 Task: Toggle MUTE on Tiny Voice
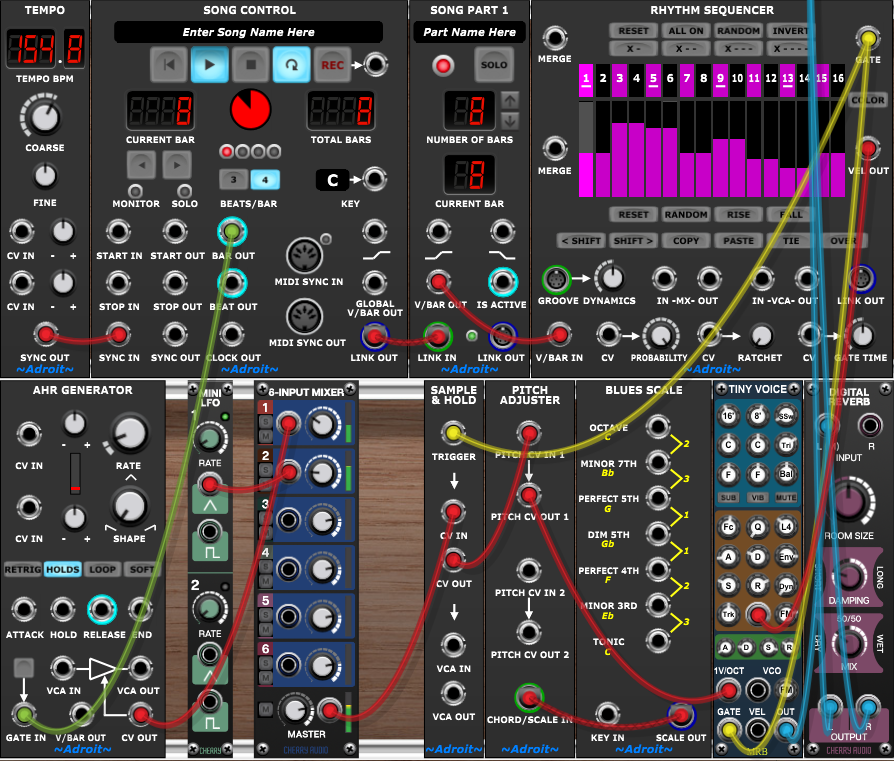point(786,498)
